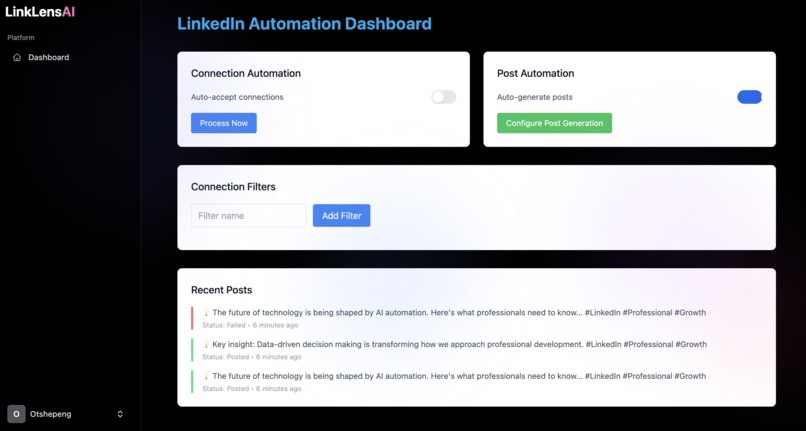
Task: Click the Otshepeng username text
Action: click(50, 414)
